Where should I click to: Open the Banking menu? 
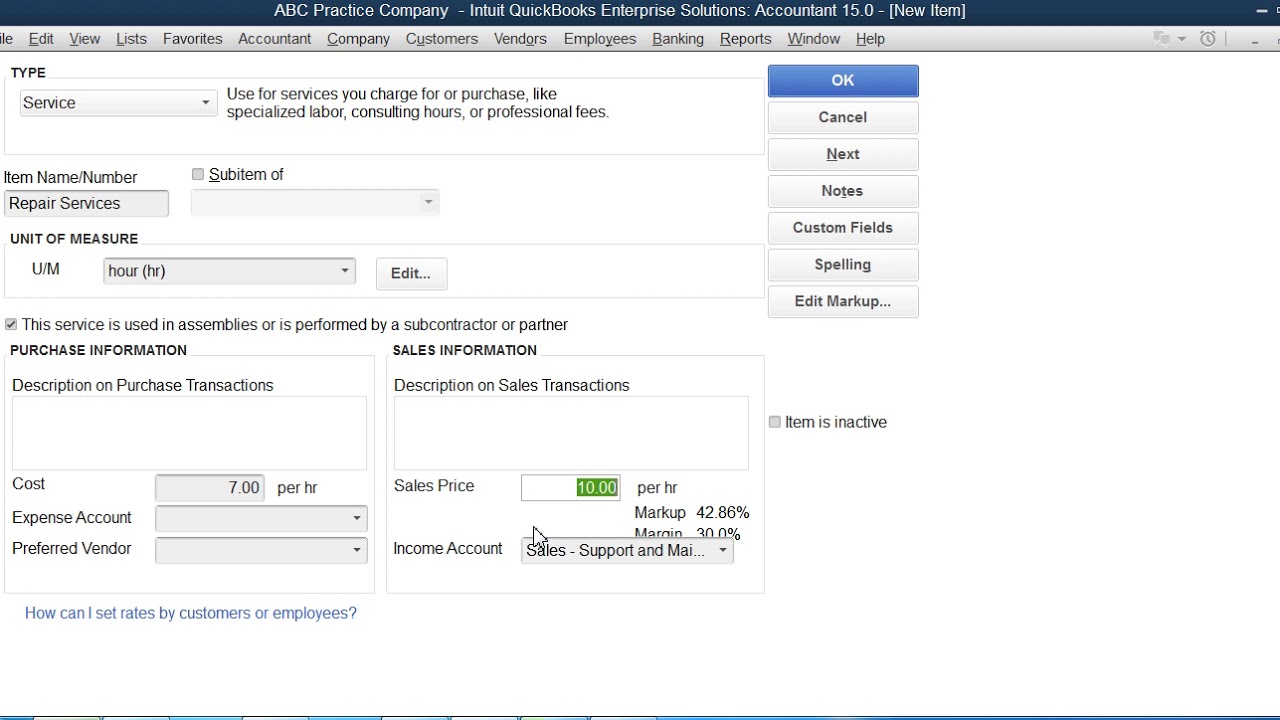[678, 39]
